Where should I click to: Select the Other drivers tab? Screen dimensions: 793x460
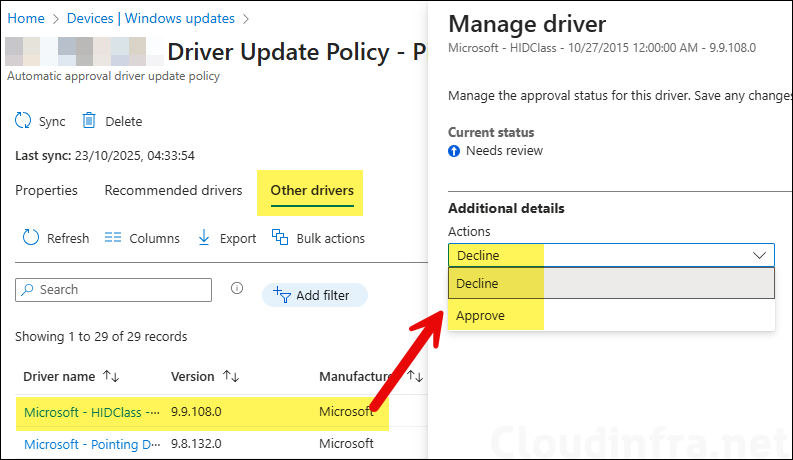tap(311, 190)
